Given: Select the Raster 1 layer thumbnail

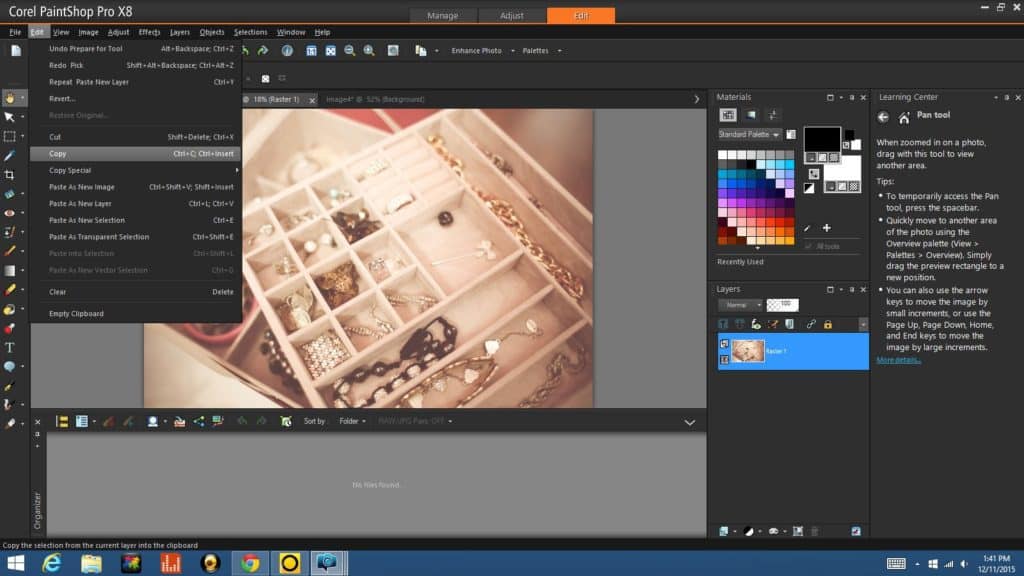Looking at the screenshot, I should [748, 351].
